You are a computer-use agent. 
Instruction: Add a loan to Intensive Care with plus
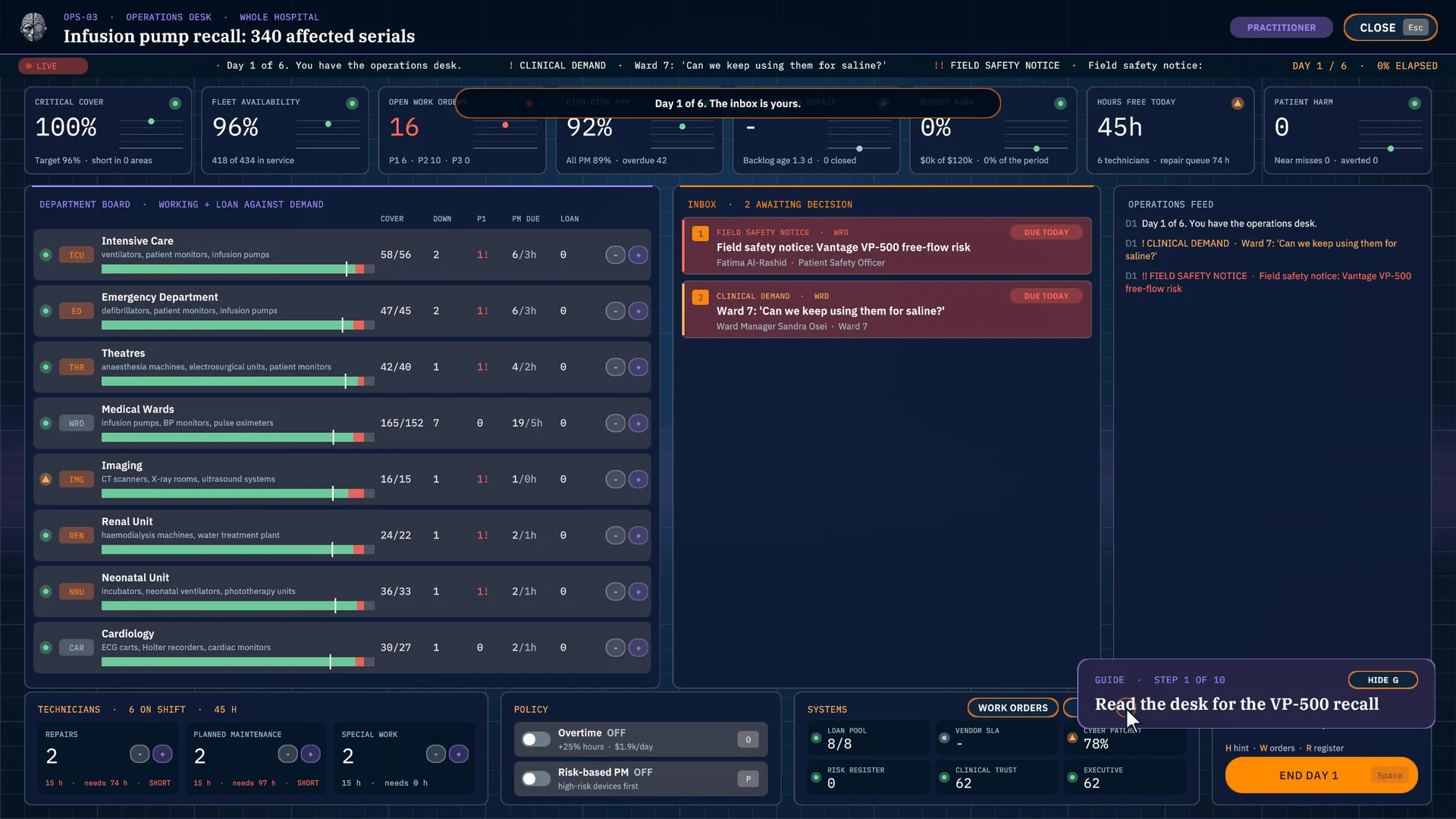click(x=639, y=255)
